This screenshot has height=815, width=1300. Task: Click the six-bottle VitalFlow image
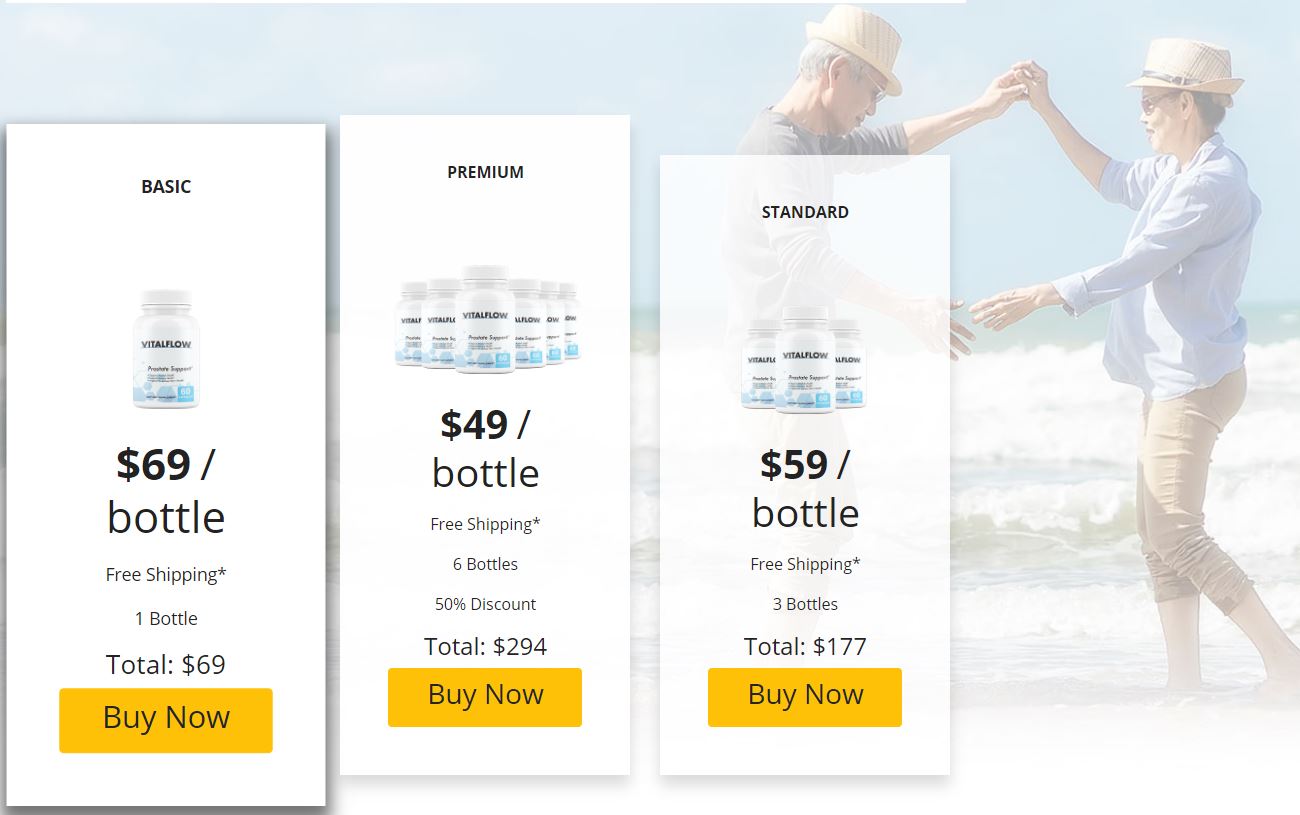tap(486, 320)
